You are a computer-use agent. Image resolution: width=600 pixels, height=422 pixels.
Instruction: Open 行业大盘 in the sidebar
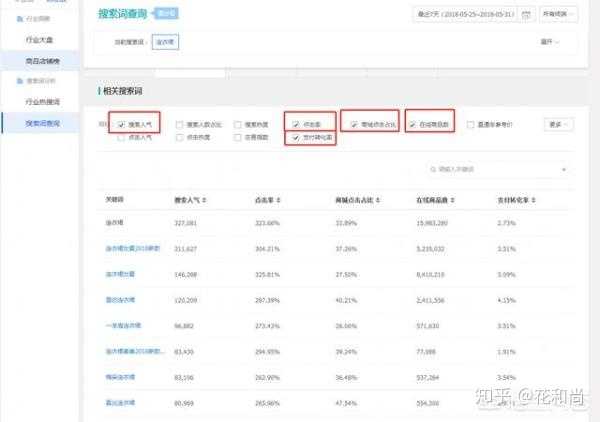(x=40, y=41)
